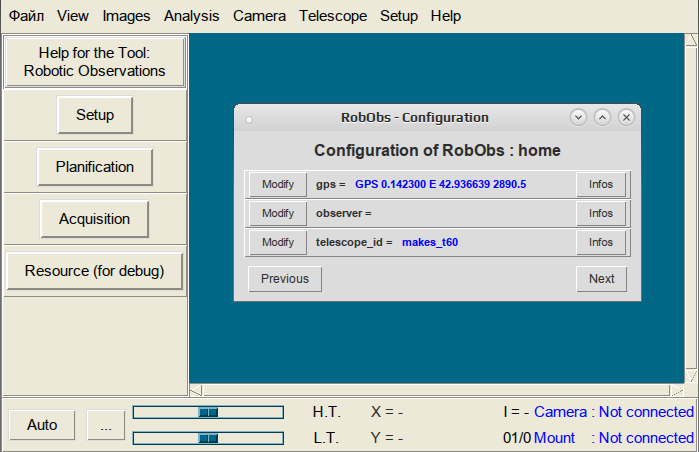Modify the gps configuration entry
The height and width of the screenshot is (452, 699).
[x=278, y=185]
